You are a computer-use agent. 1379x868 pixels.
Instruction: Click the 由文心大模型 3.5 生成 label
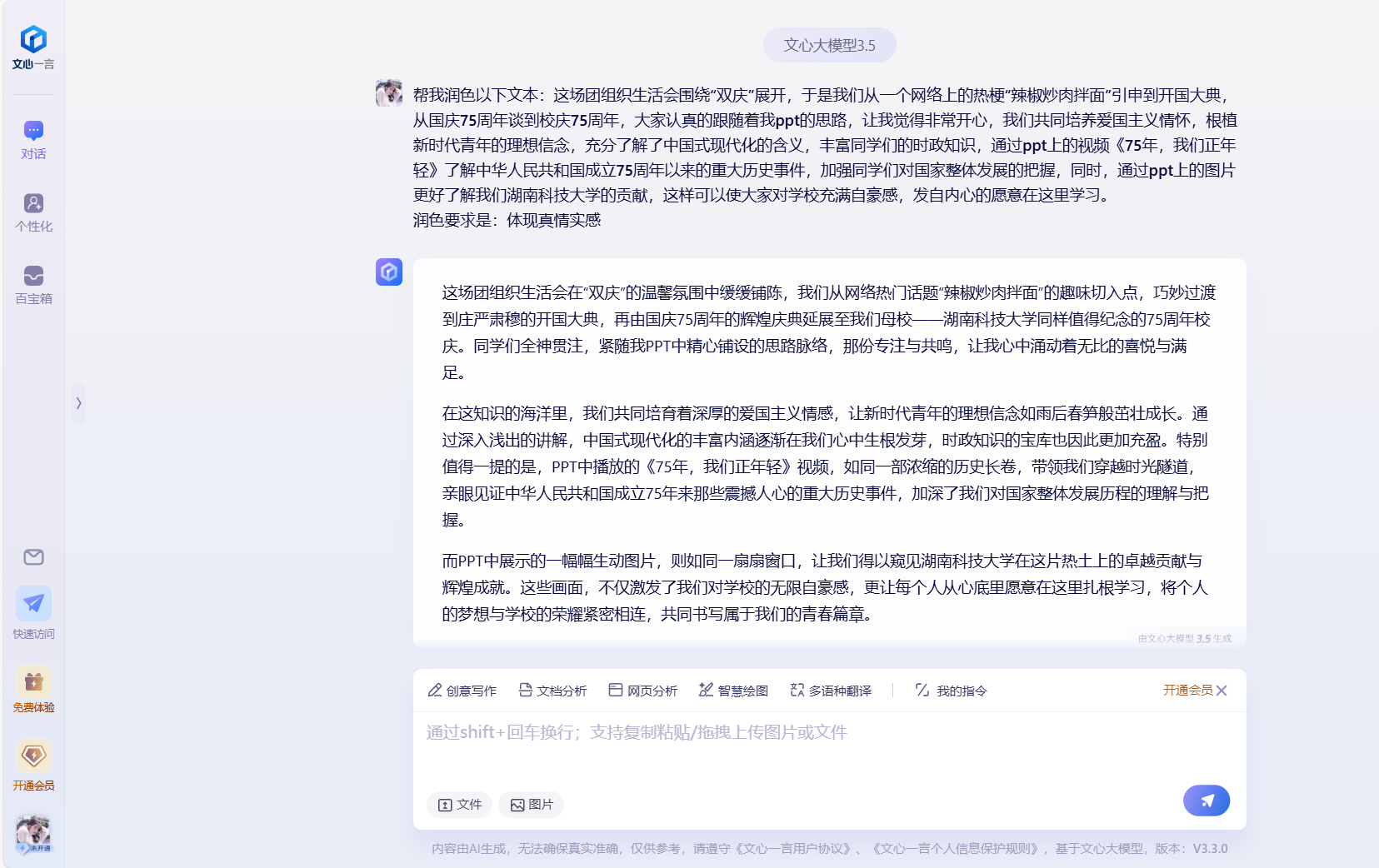pyautogui.click(x=1185, y=639)
